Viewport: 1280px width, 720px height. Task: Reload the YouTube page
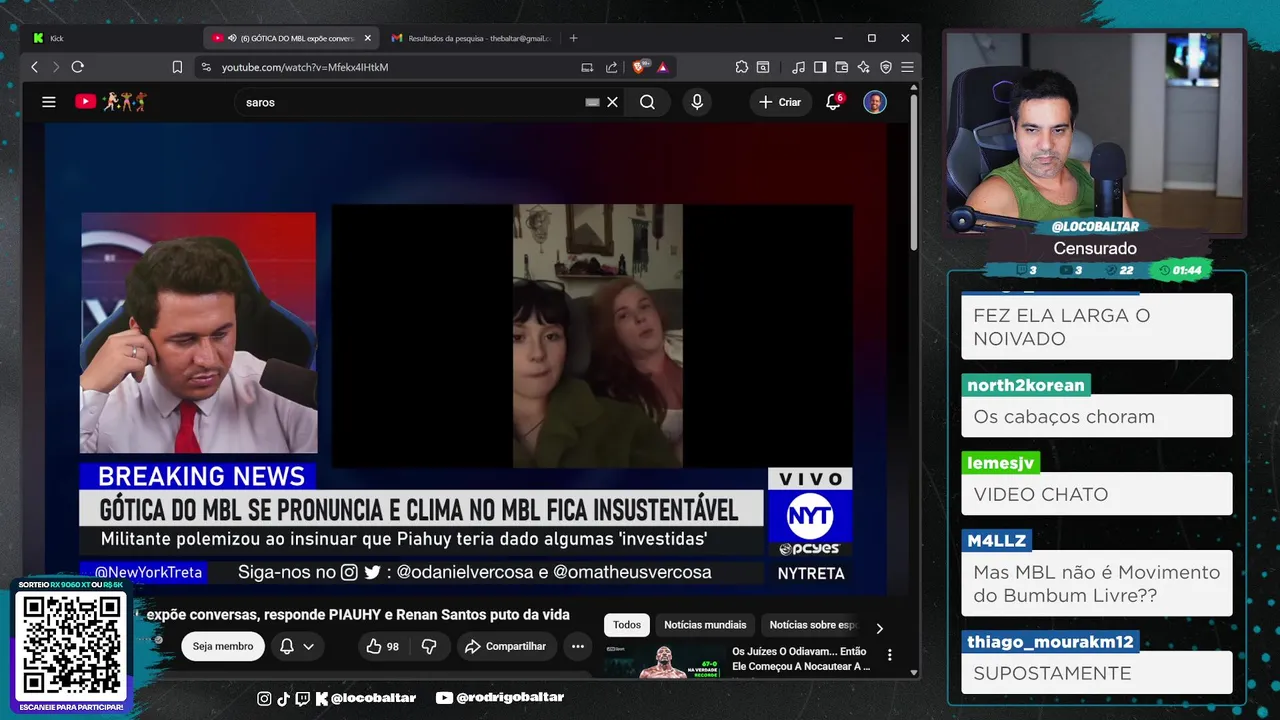coord(77,67)
